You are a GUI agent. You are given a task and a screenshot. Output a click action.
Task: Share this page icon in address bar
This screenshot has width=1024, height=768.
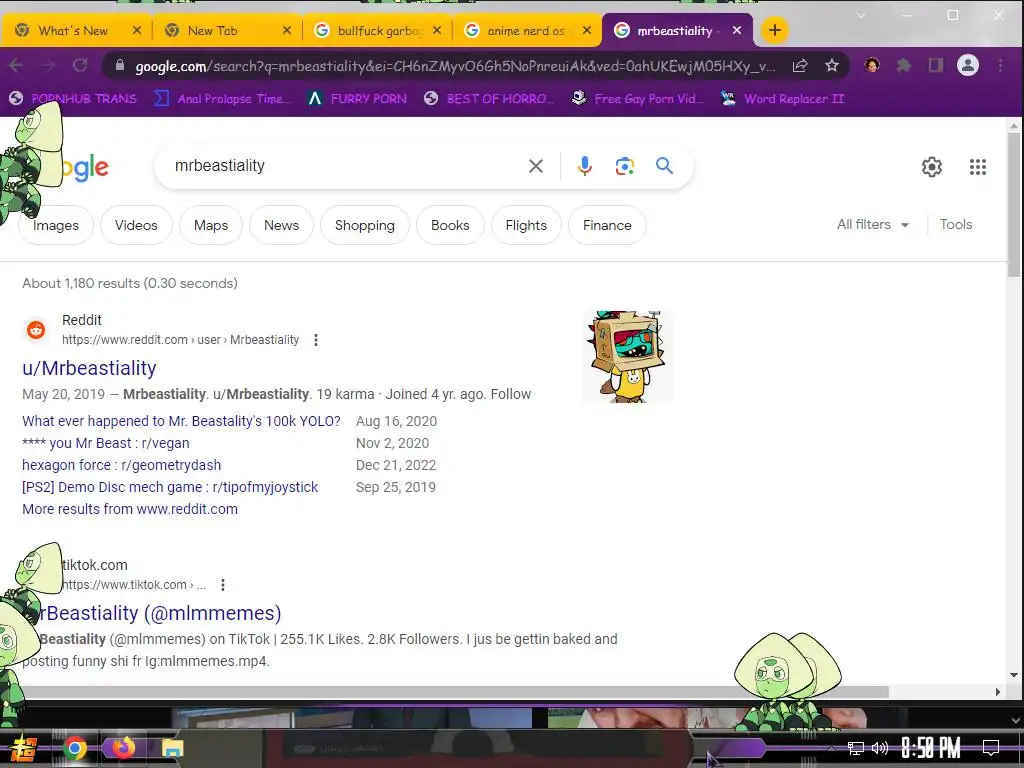[800, 65]
